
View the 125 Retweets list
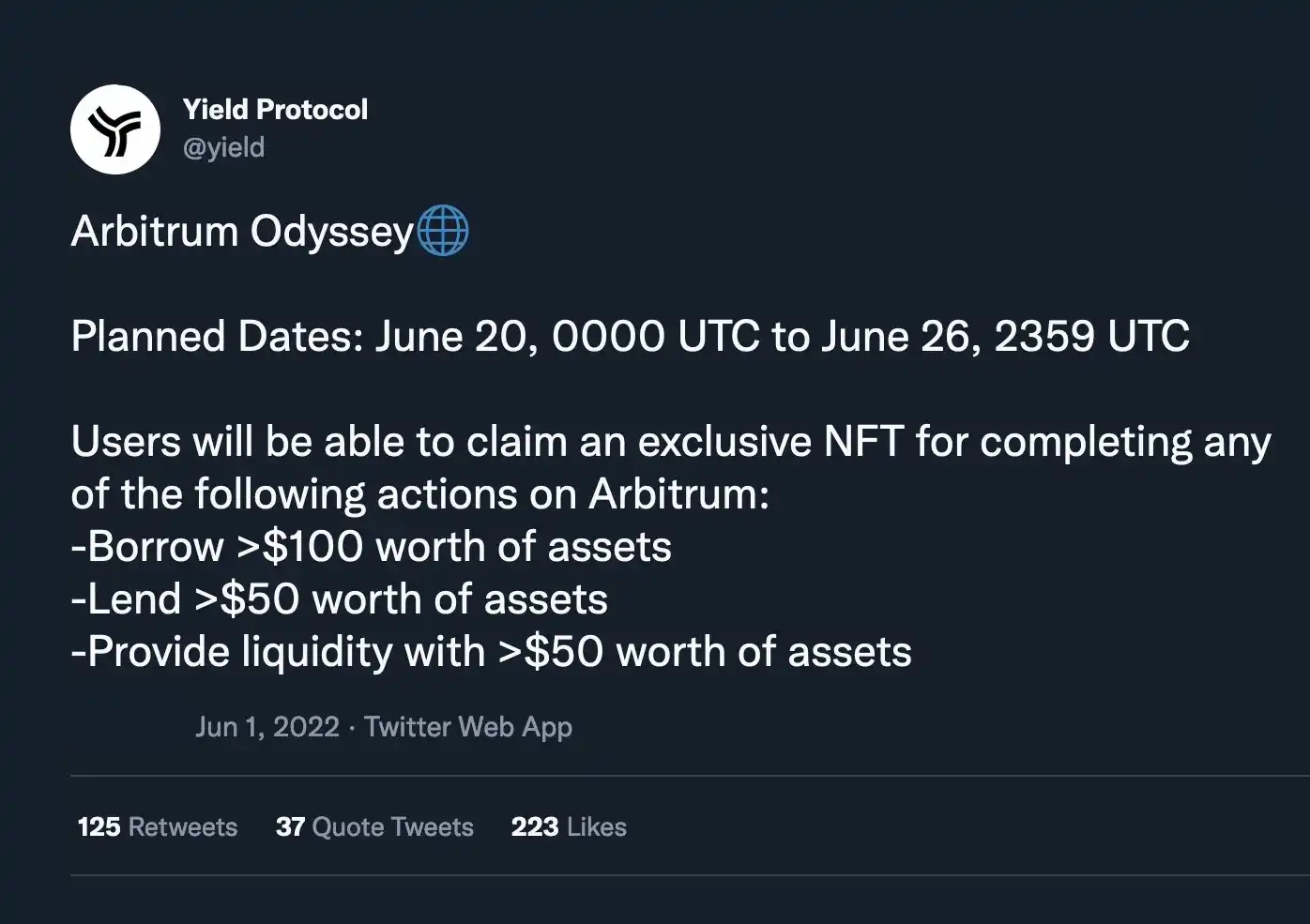tap(158, 826)
